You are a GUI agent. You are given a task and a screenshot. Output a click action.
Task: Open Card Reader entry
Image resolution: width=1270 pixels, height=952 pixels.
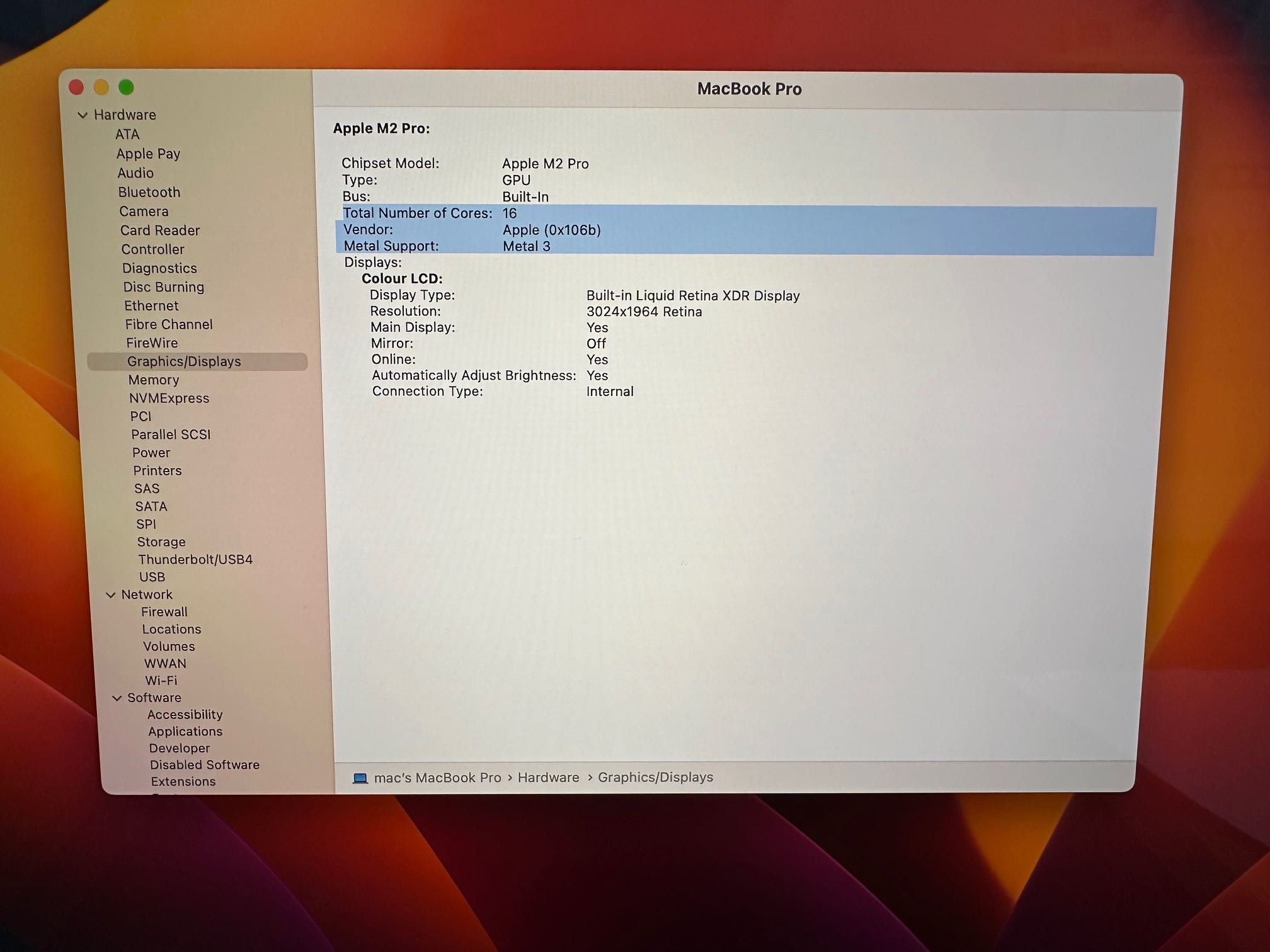coord(160,230)
